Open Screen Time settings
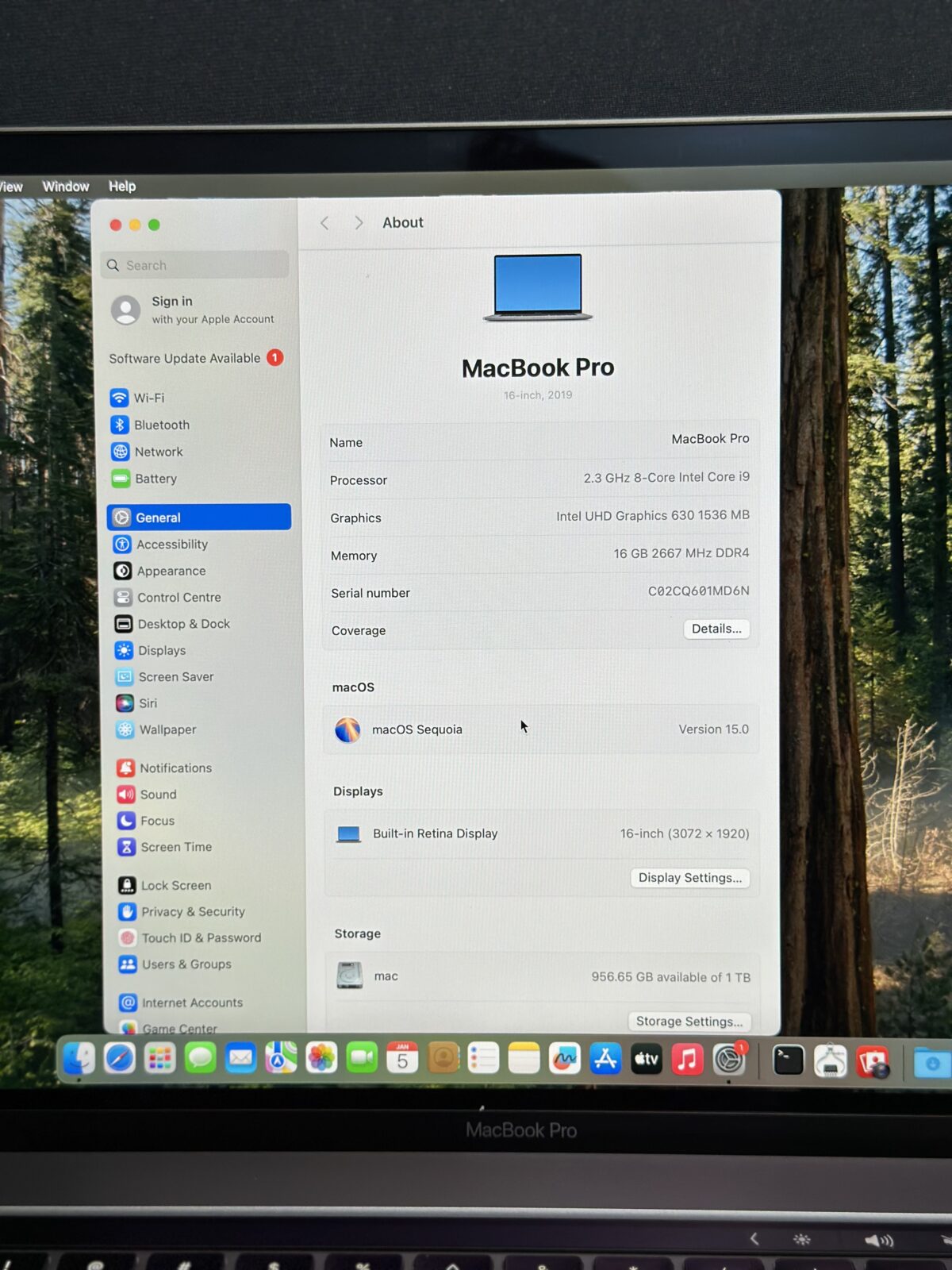The width and height of the screenshot is (952, 1270). (165, 847)
